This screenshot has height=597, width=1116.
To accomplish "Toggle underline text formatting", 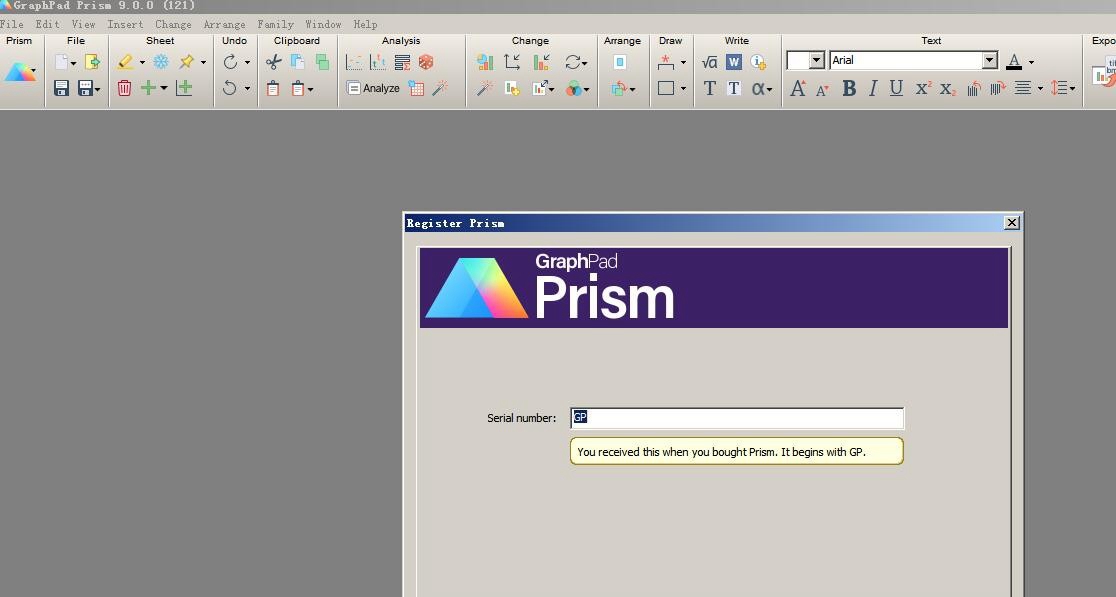I will (x=896, y=88).
